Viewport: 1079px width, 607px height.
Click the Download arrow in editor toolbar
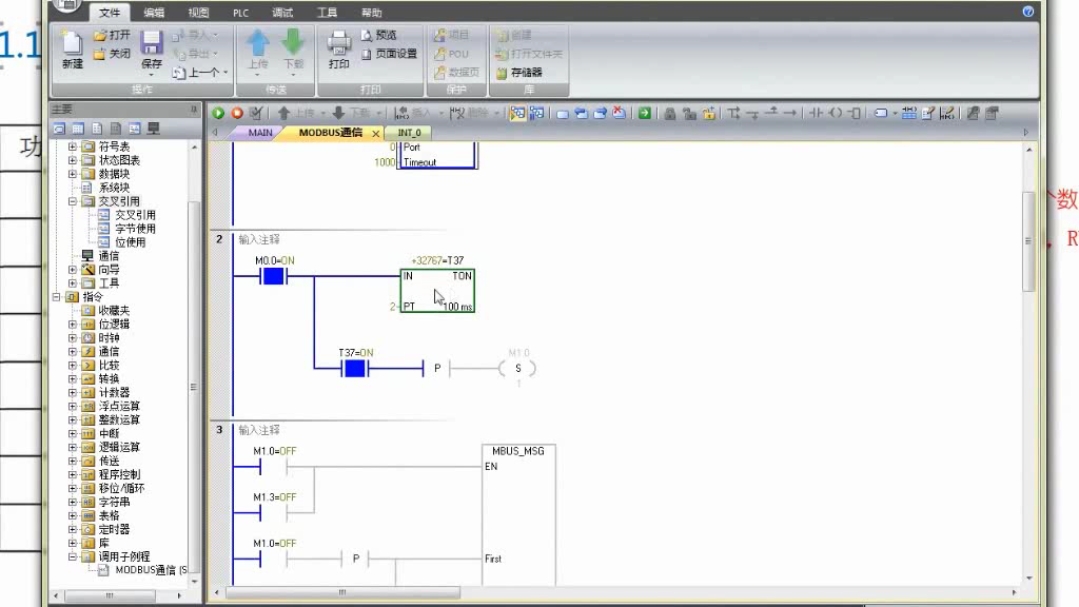point(338,113)
